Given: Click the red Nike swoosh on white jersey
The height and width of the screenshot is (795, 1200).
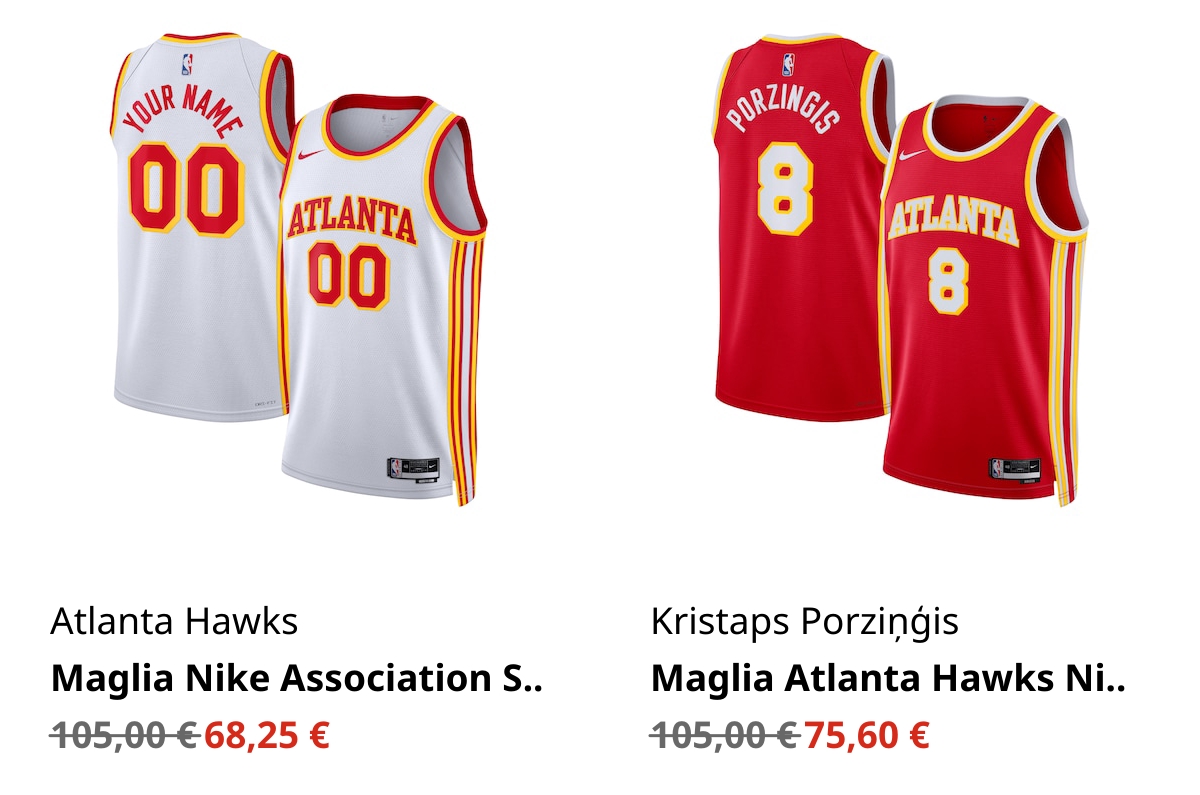Looking at the screenshot, I should pos(312,154).
